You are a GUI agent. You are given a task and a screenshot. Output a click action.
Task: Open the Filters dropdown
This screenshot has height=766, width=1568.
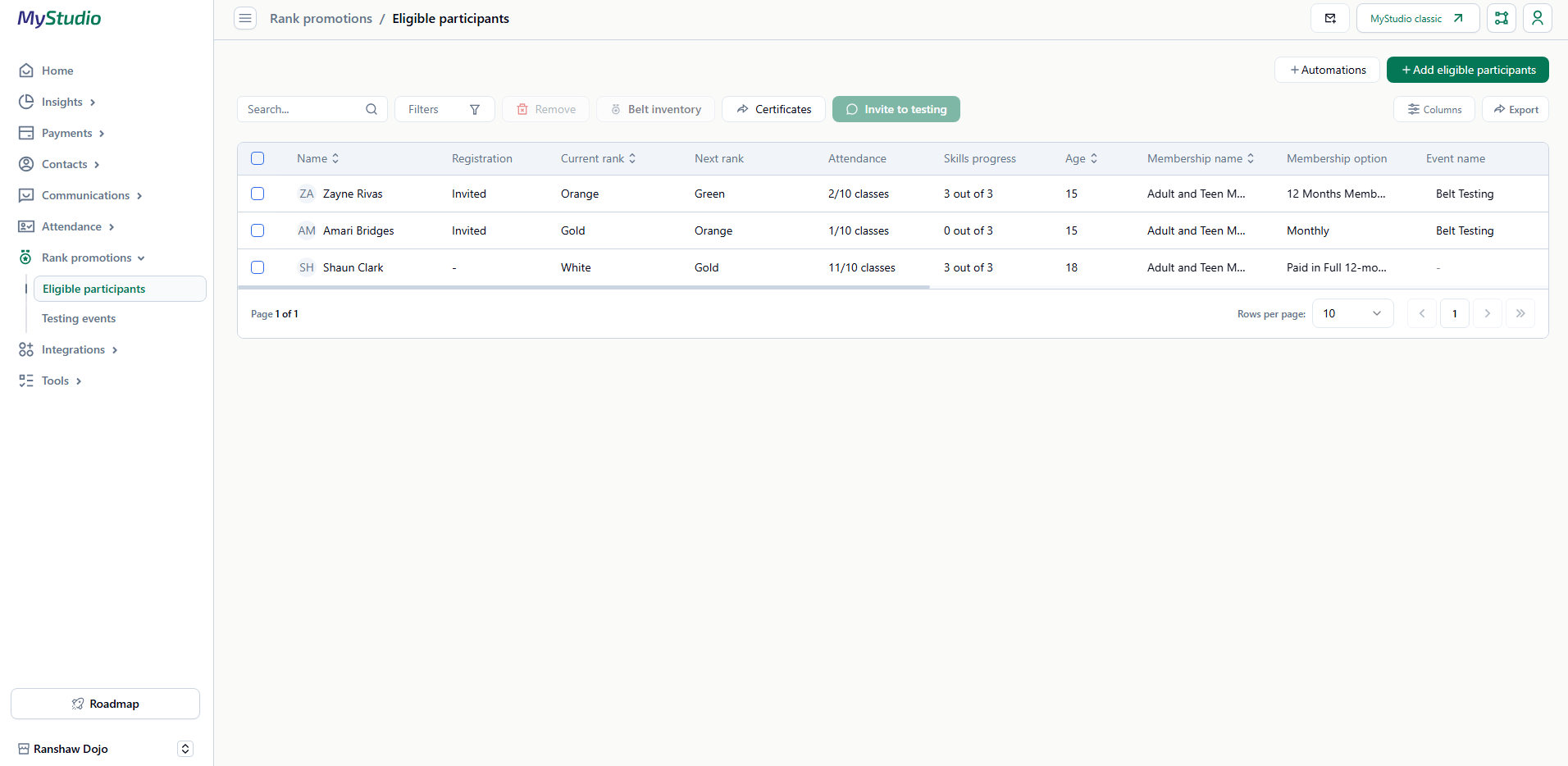444,109
